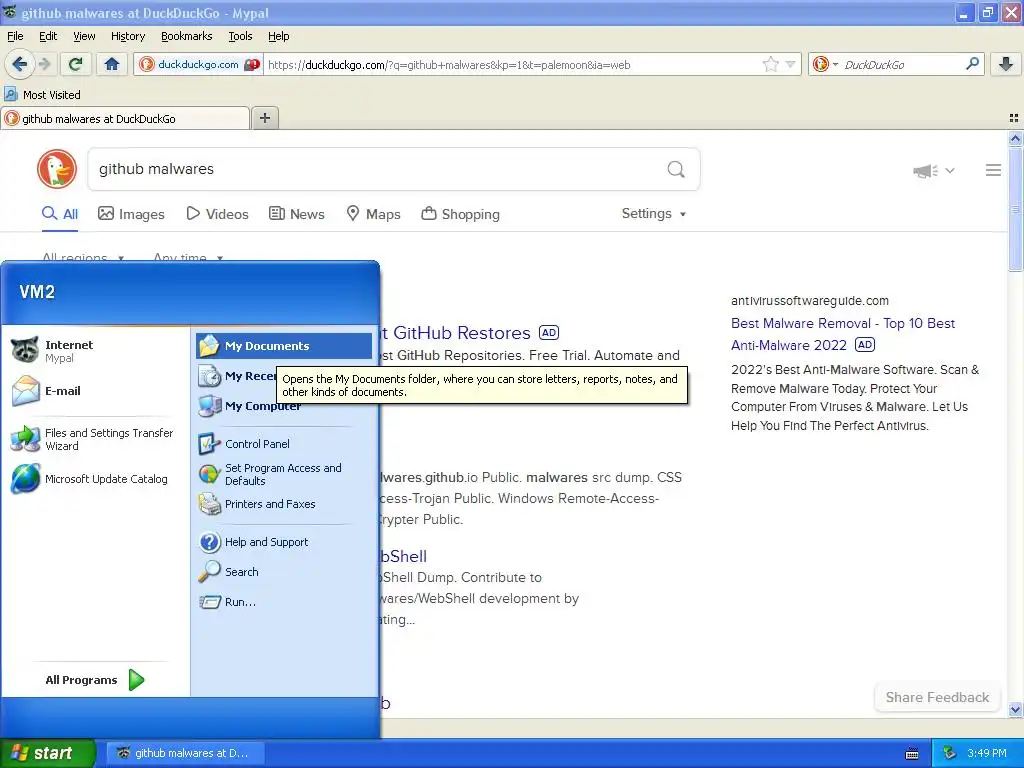The image size is (1024, 768).
Task: Click the duckduckgo.com site identity button
Action: click(x=199, y=64)
